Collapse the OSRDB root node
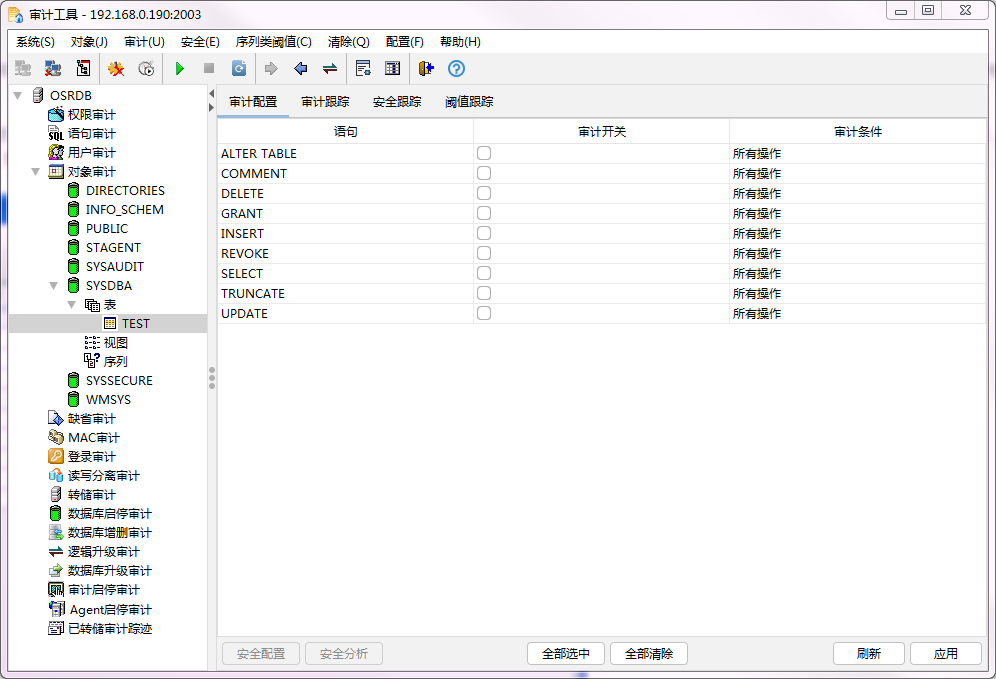996x679 pixels. coord(18,95)
